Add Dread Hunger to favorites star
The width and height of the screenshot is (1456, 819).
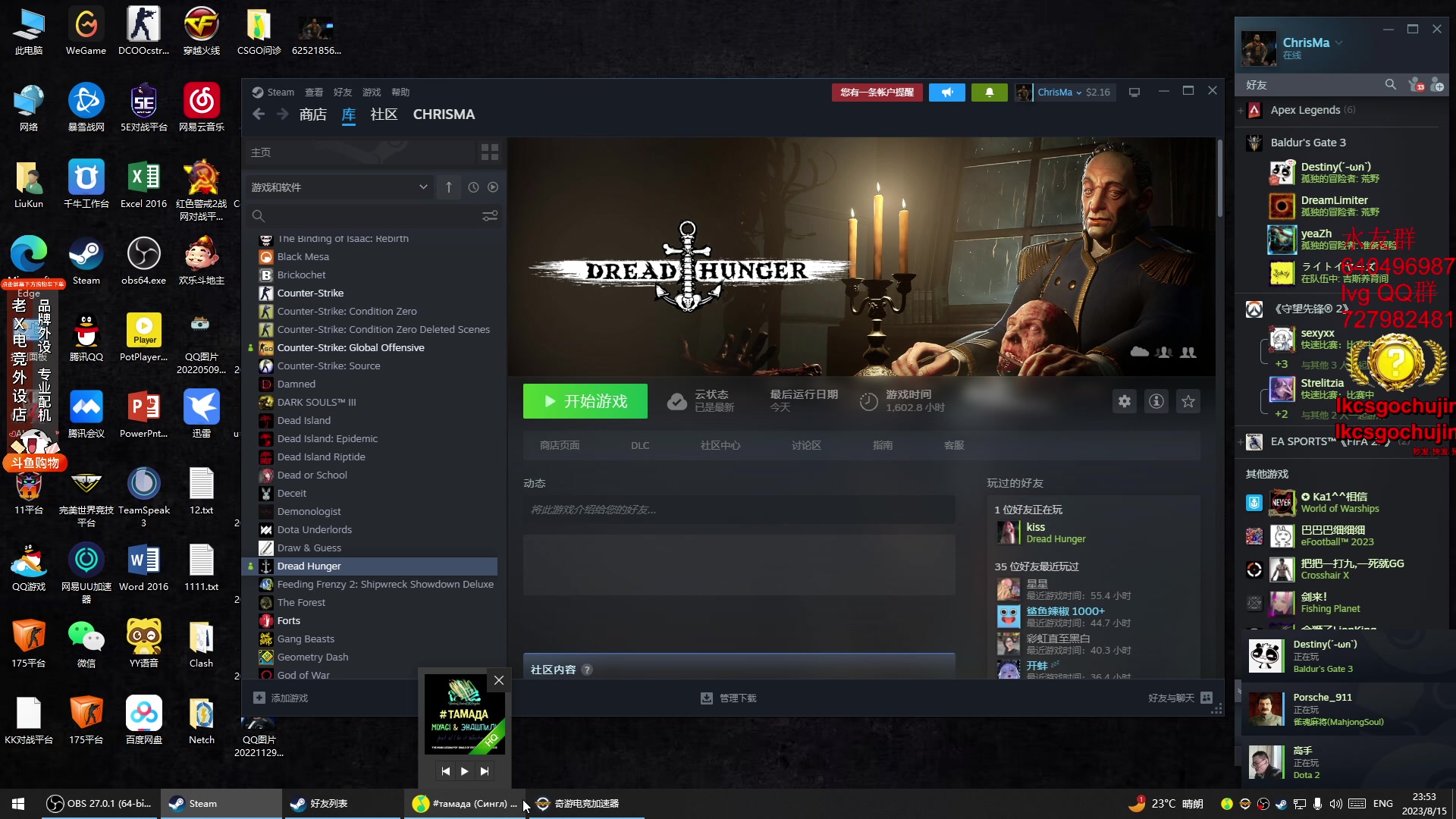point(1188,401)
